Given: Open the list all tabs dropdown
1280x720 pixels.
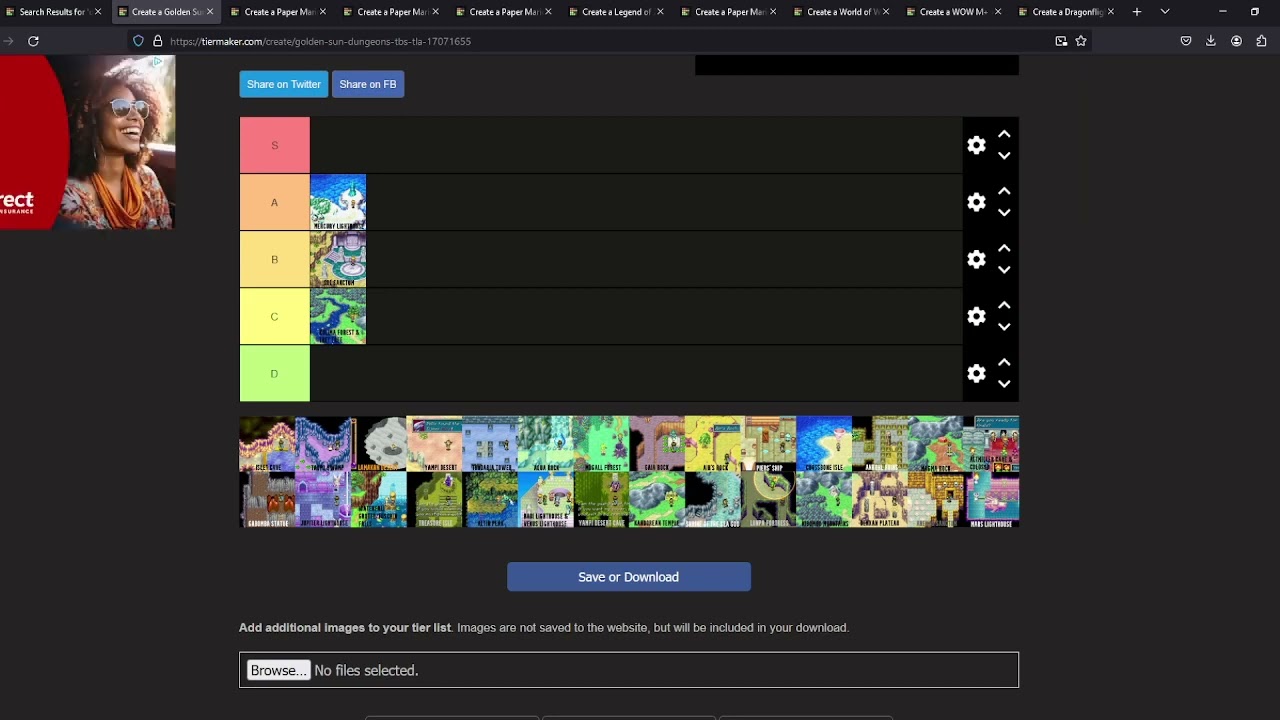Looking at the screenshot, I should tap(1165, 12).
